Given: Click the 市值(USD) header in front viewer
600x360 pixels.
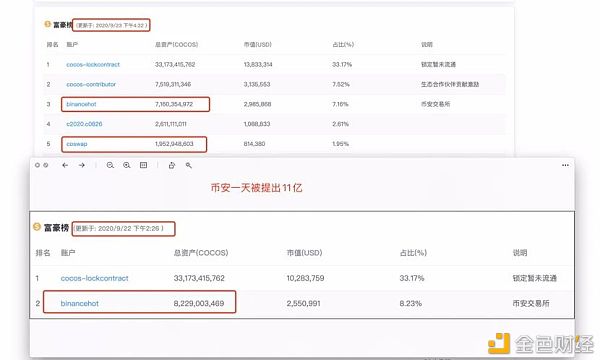Looking at the screenshot, I should (305, 253).
